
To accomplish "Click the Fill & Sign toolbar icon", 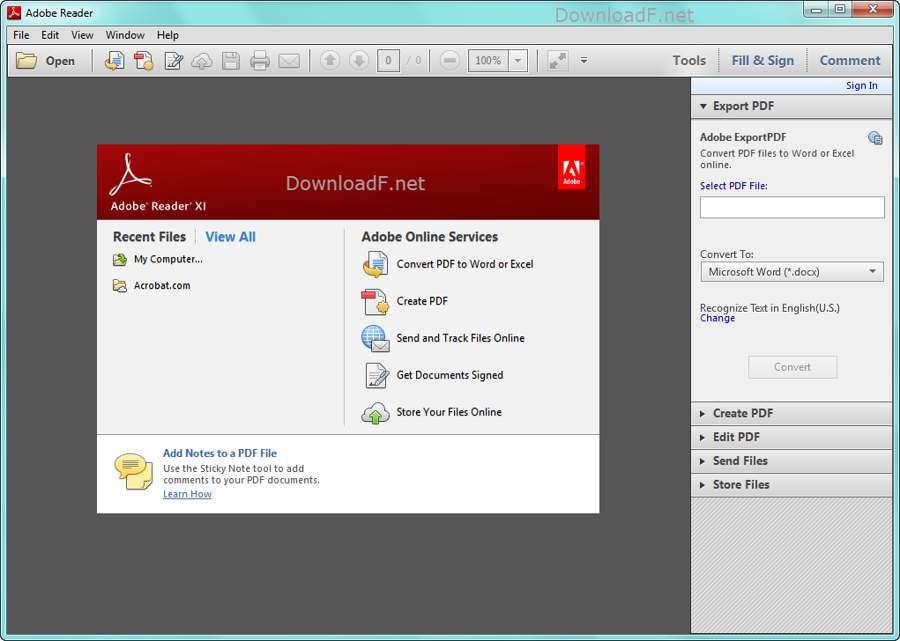I will 763,60.
